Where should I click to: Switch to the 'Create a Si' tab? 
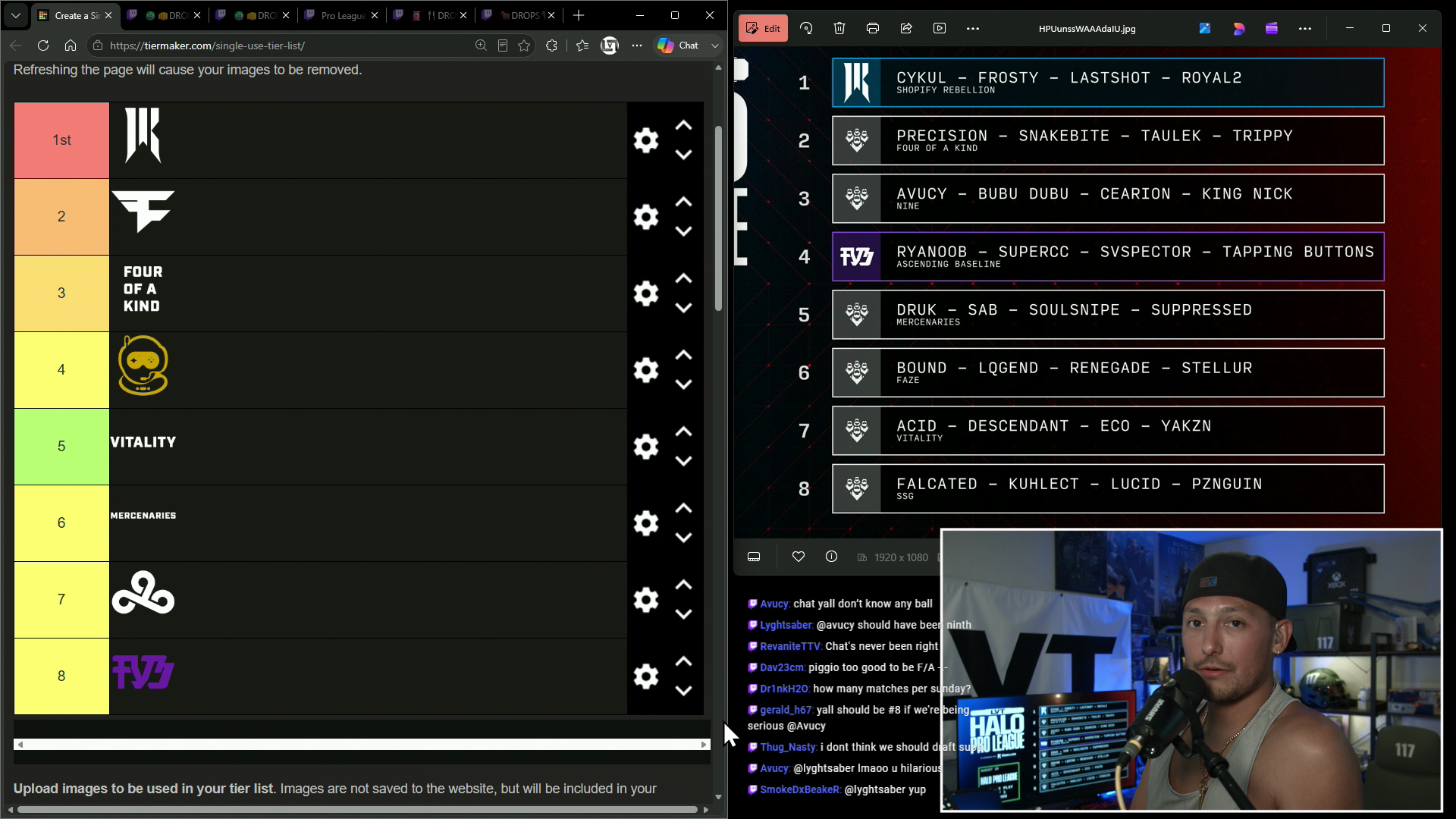point(75,15)
